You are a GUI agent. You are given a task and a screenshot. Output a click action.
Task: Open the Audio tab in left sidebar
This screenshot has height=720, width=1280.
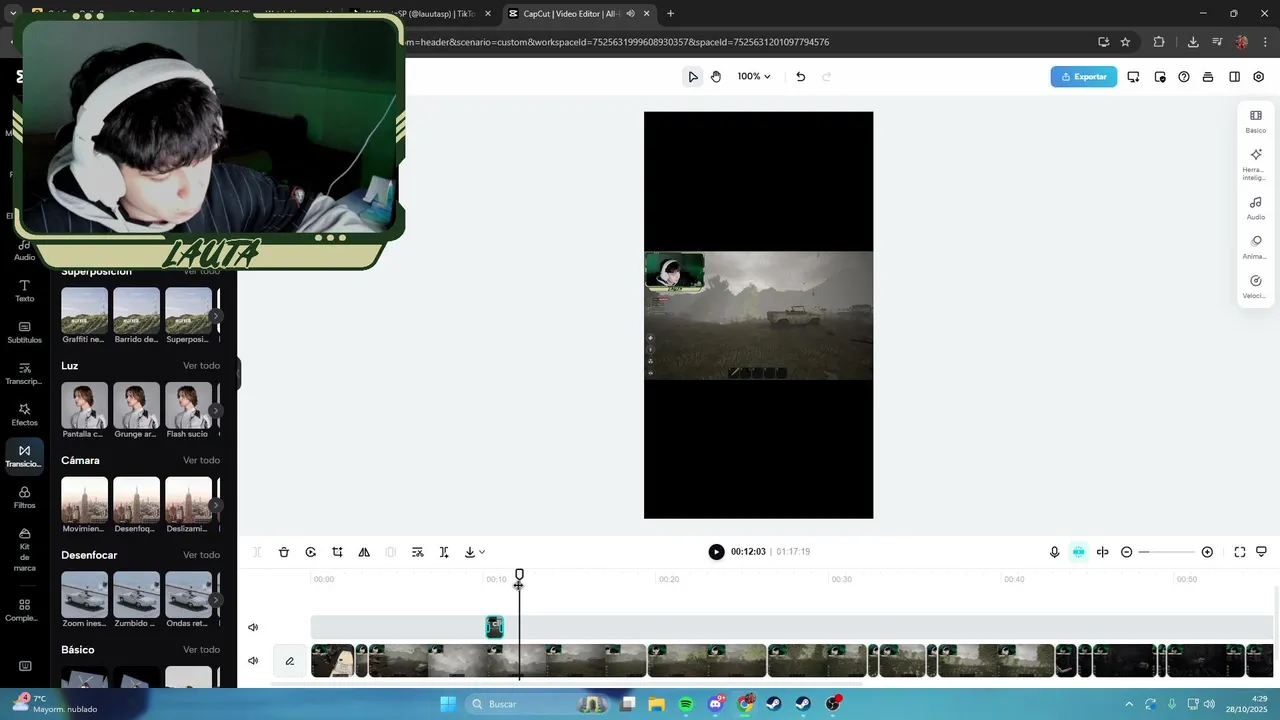[24, 251]
